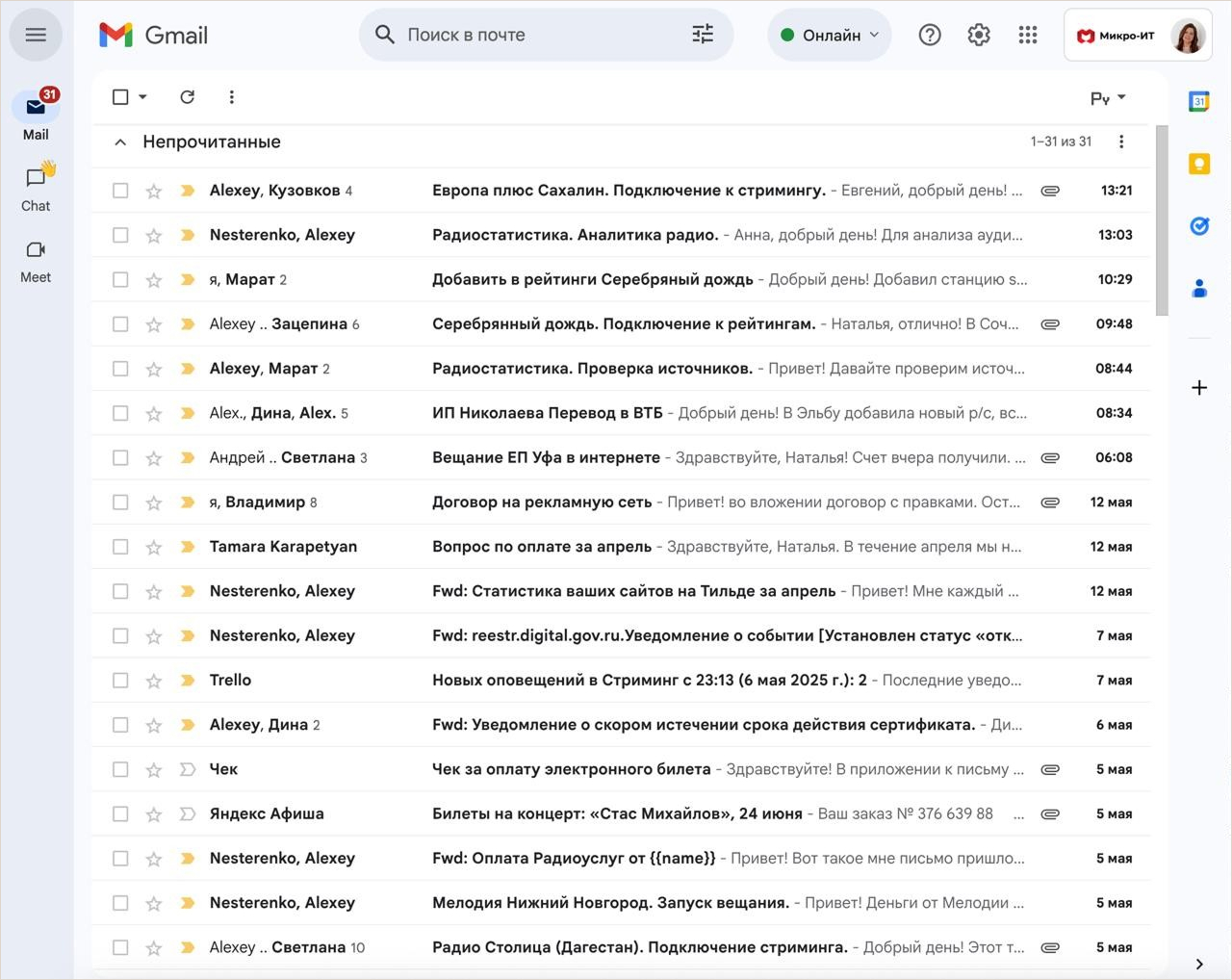Open the Онлайн status dropdown

pyautogui.click(x=830, y=36)
